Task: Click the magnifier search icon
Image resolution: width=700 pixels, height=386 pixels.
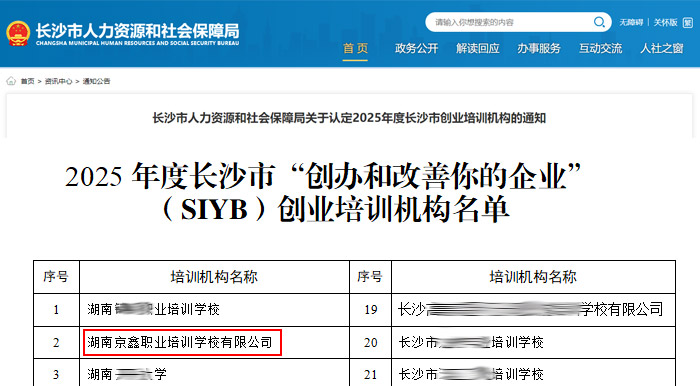Action: 599,22
